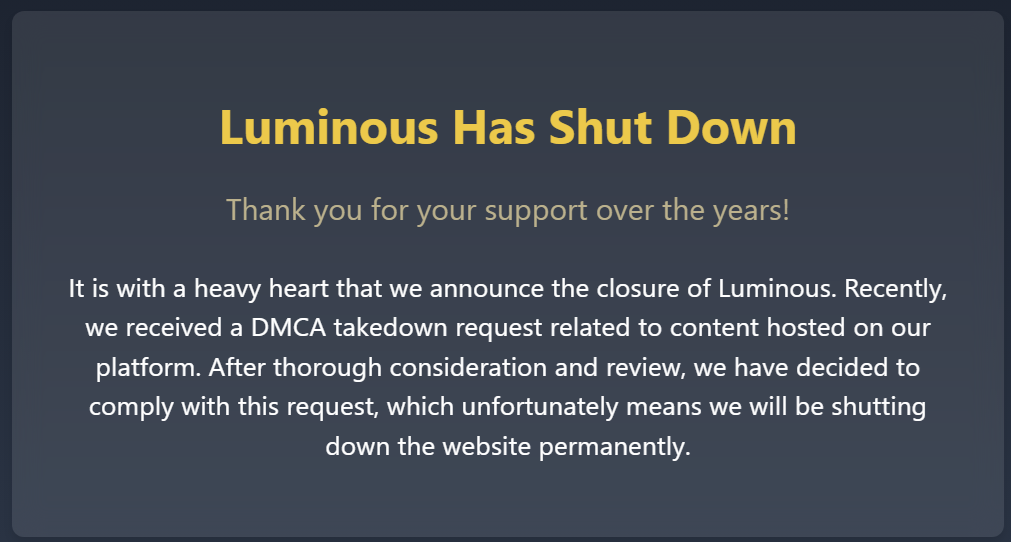Click the word "unfortunately" in the paragraph

click(540, 407)
